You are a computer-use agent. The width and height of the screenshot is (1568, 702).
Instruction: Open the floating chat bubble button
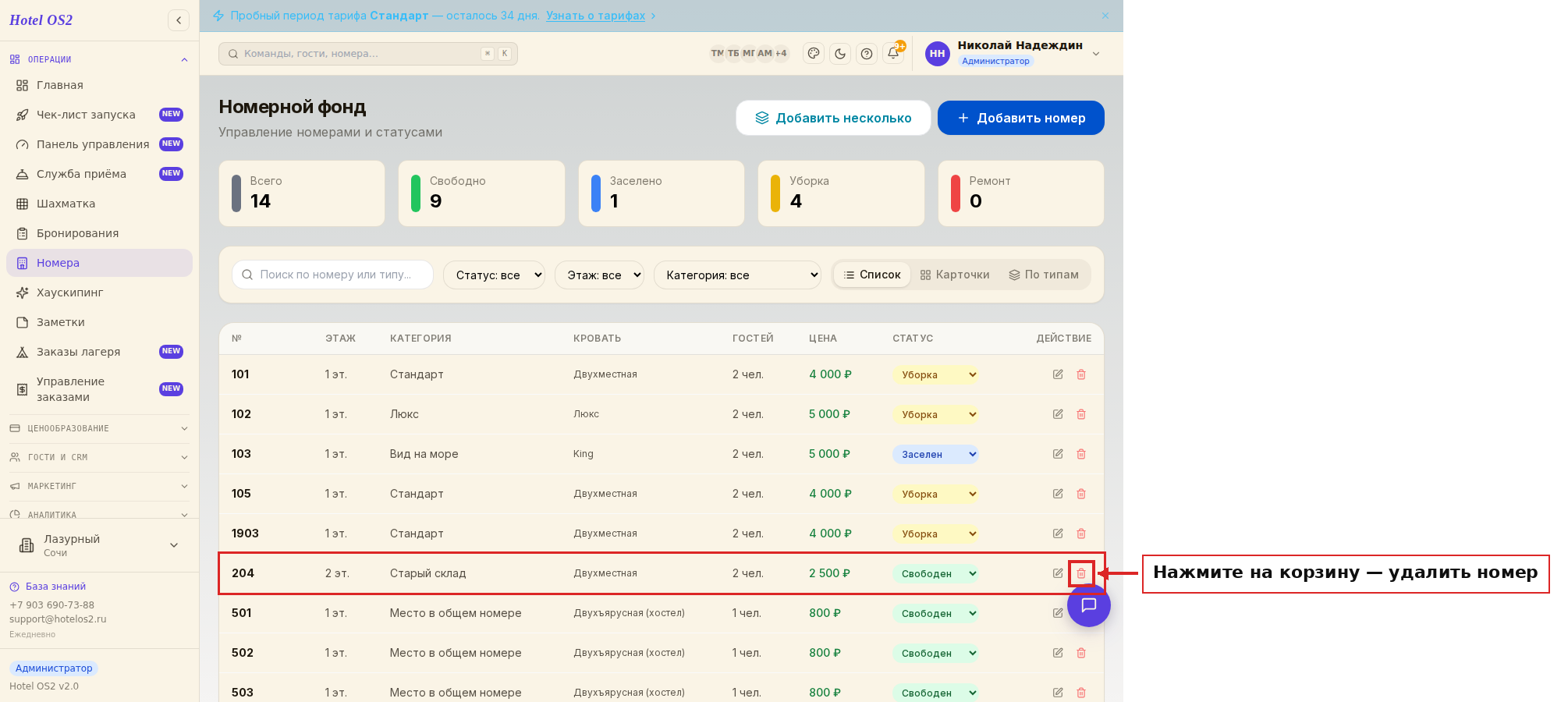(1089, 605)
